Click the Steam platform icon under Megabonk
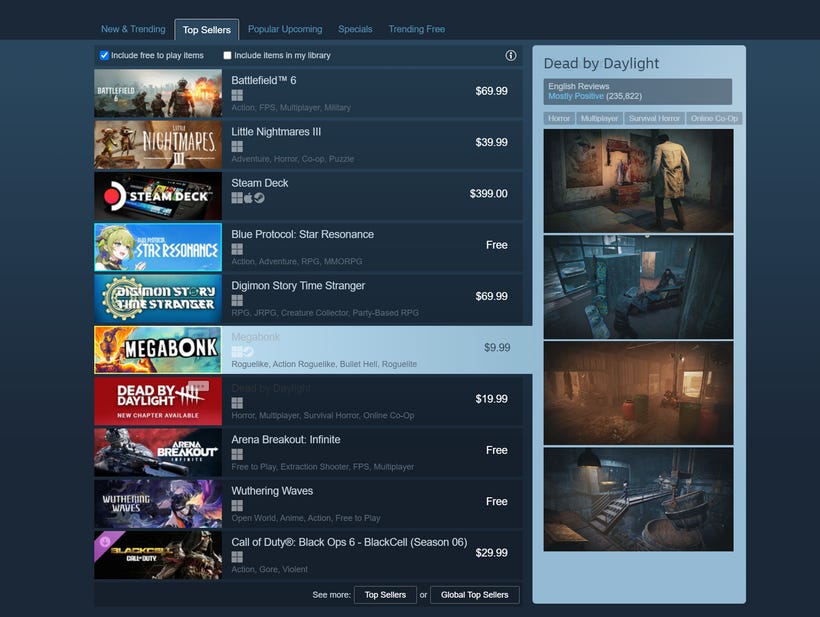The image size is (820, 617). (248, 351)
